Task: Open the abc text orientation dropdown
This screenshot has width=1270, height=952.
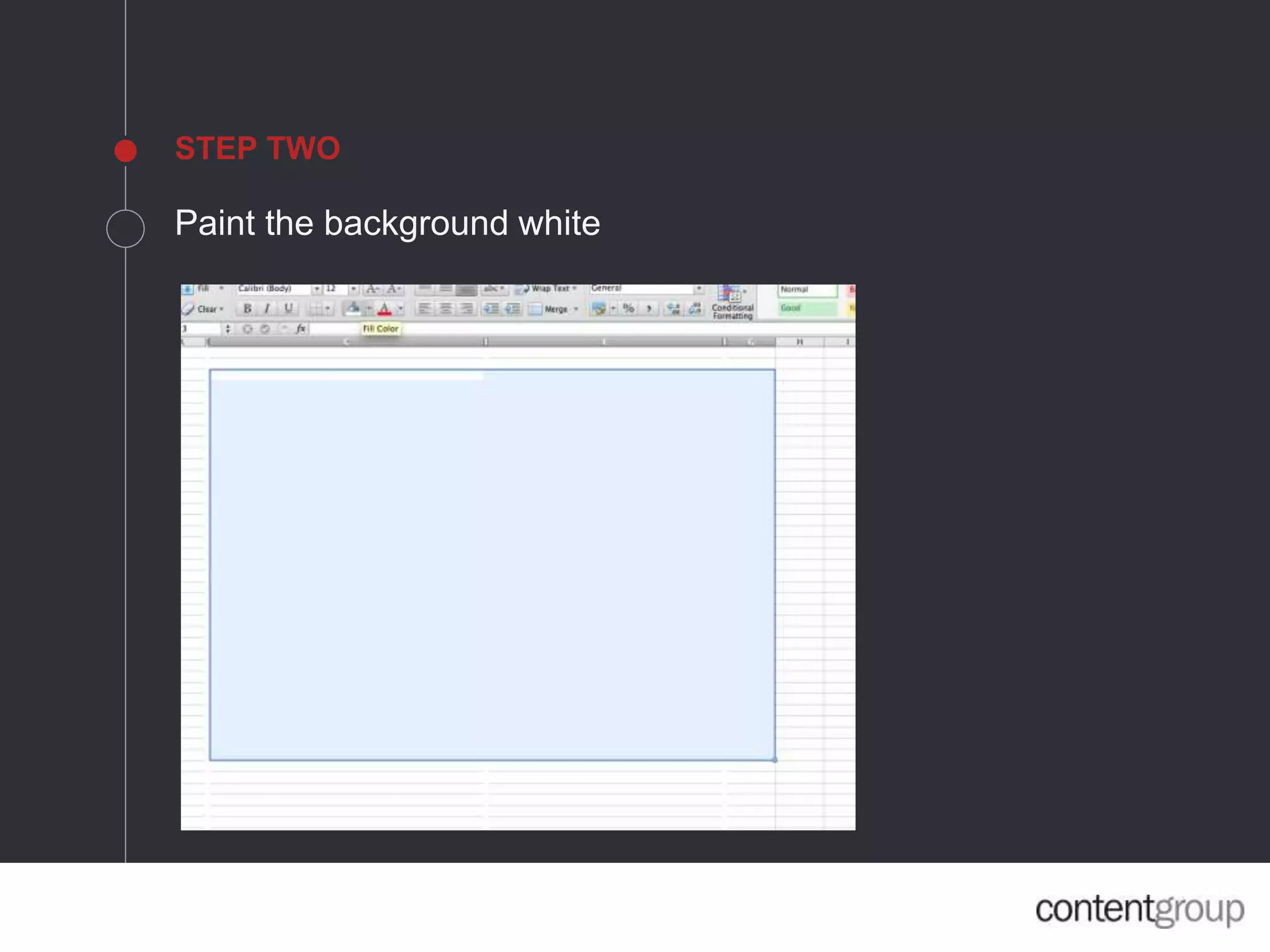Action: pos(494,289)
